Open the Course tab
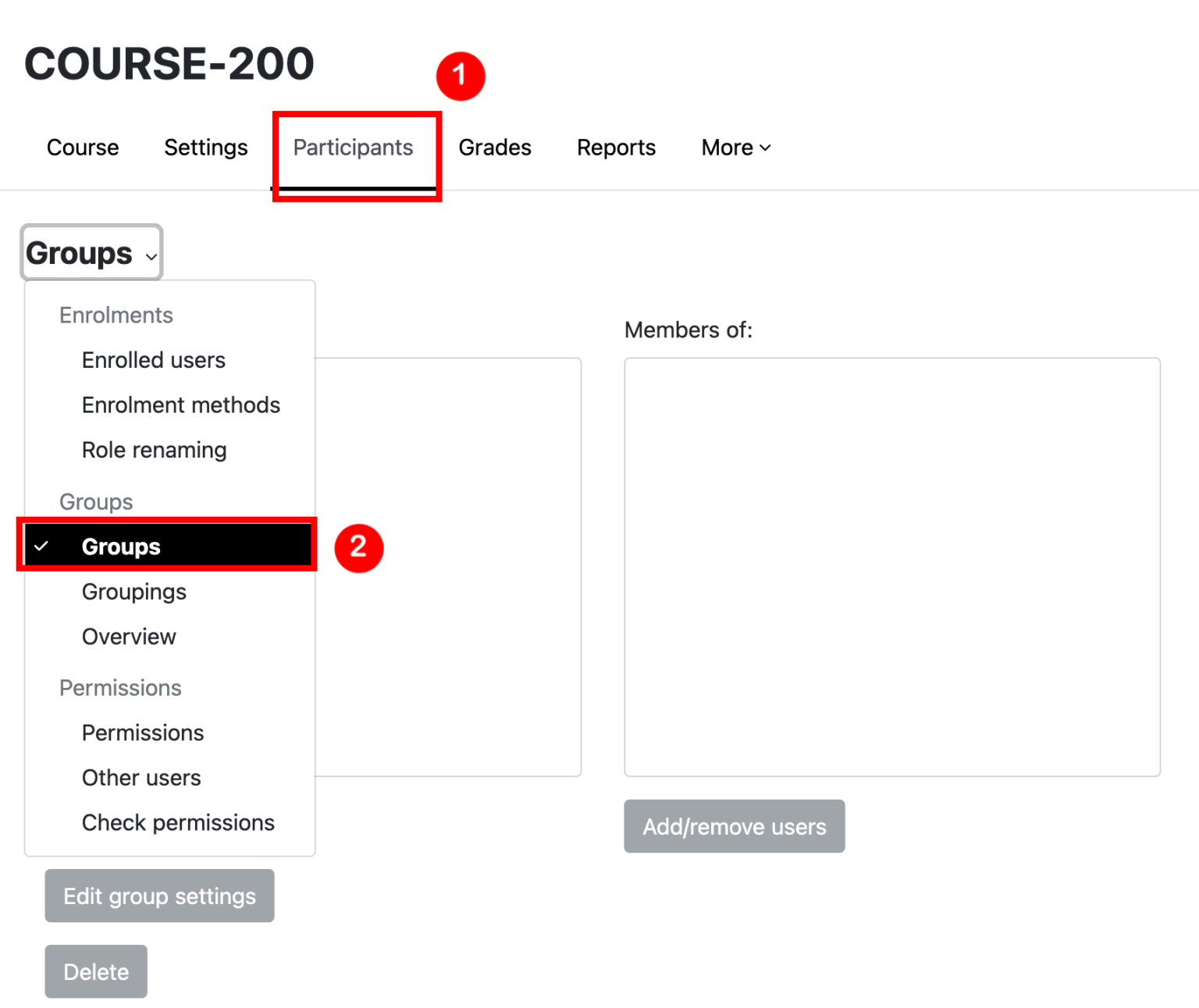Screen dimensions: 1199x1008 83,148
